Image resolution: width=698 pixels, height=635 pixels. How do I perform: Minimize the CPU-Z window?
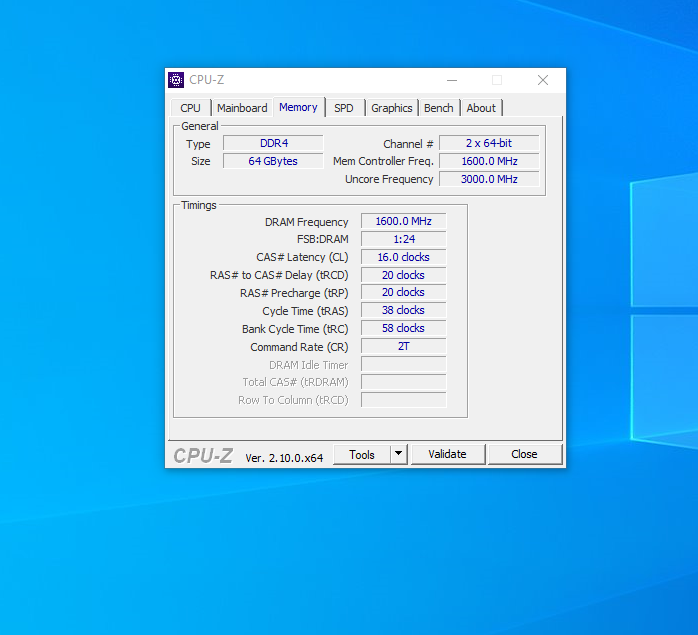[x=452, y=80]
